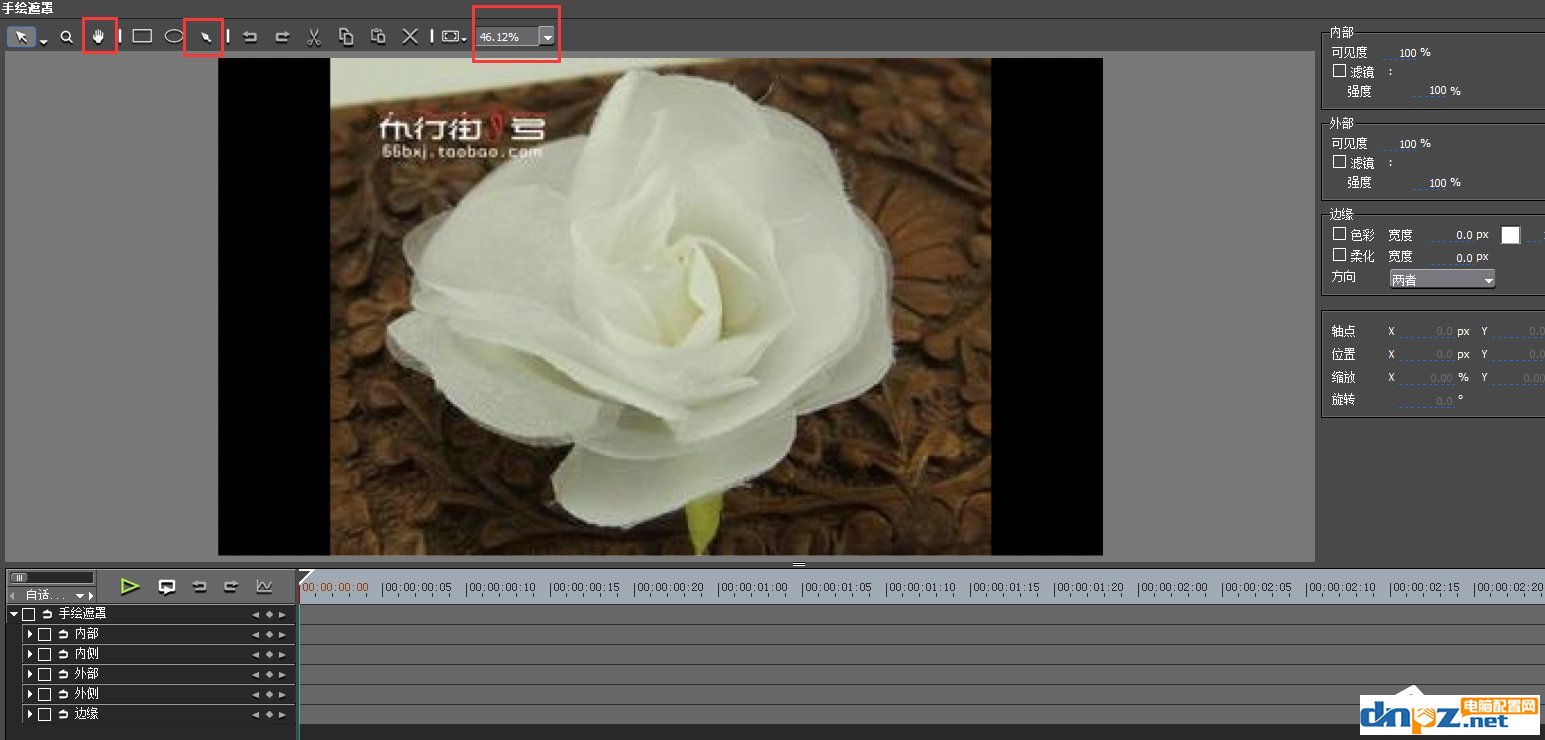This screenshot has height=740, width=1545.
Task: Enable keyframes checkbox for 边缘 row
Action: tap(44, 714)
